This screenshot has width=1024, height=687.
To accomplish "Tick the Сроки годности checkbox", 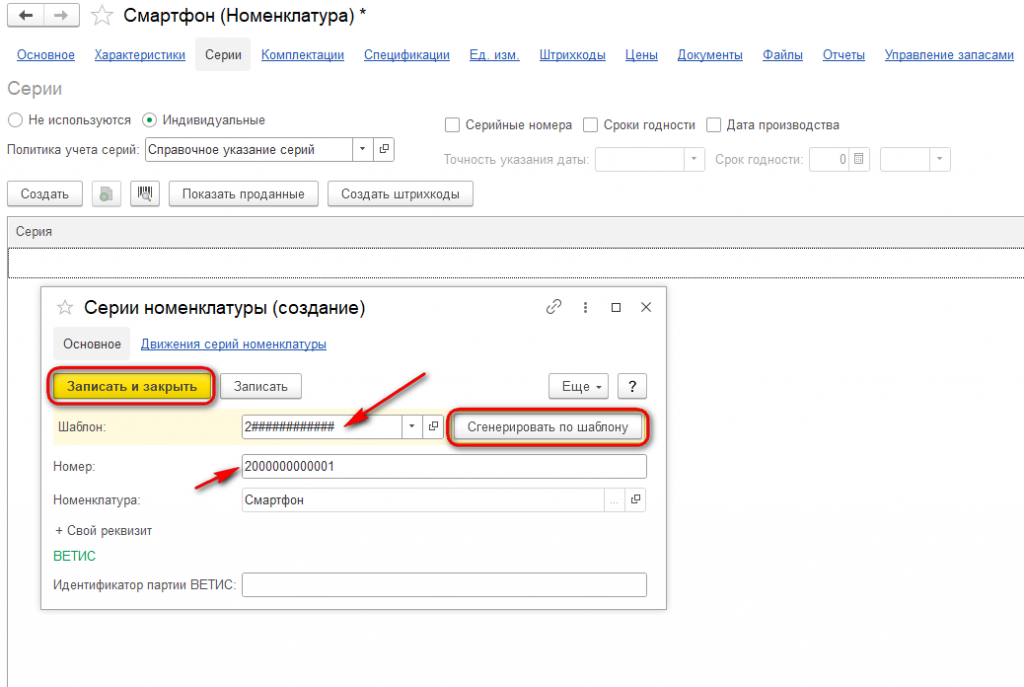I will point(590,125).
